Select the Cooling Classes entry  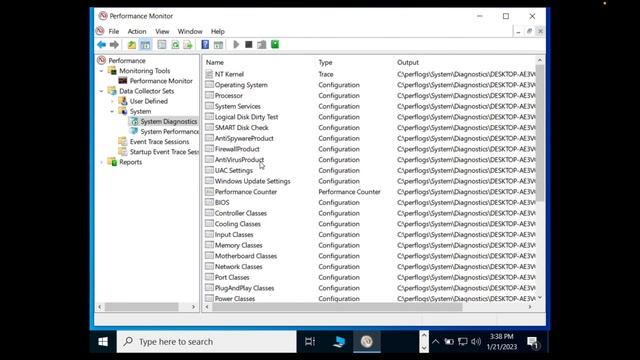coord(238,224)
